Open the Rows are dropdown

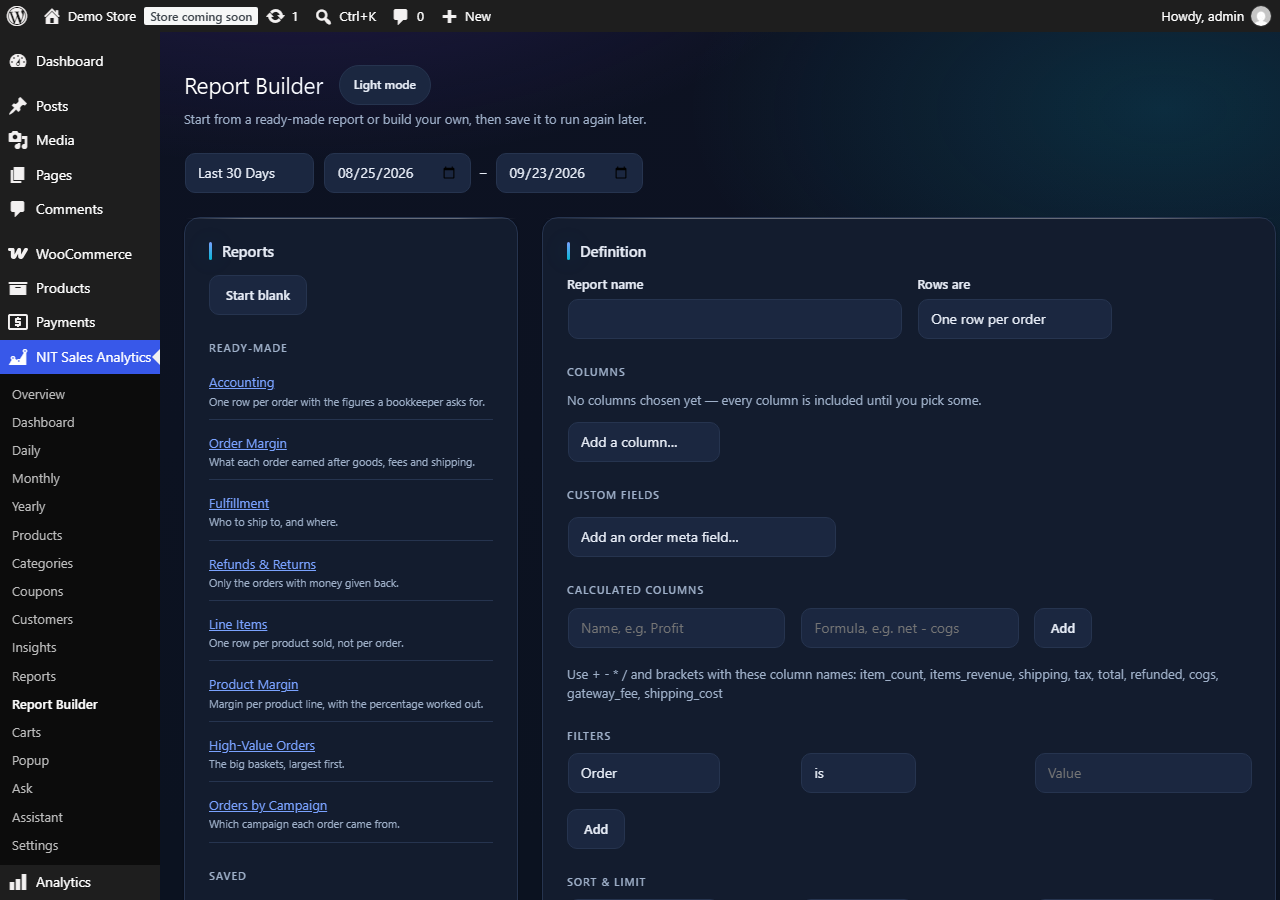pos(1014,319)
